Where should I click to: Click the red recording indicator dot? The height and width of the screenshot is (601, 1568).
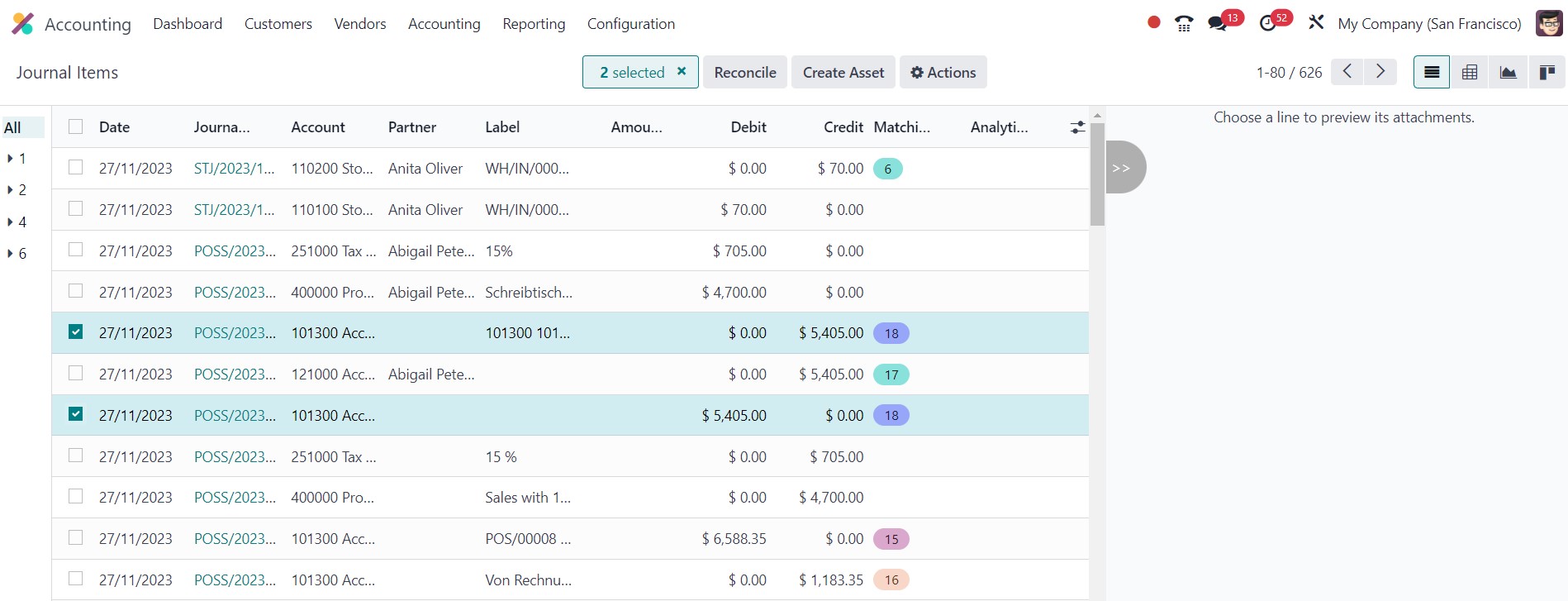pyautogui.click(x=1154, y=23)
